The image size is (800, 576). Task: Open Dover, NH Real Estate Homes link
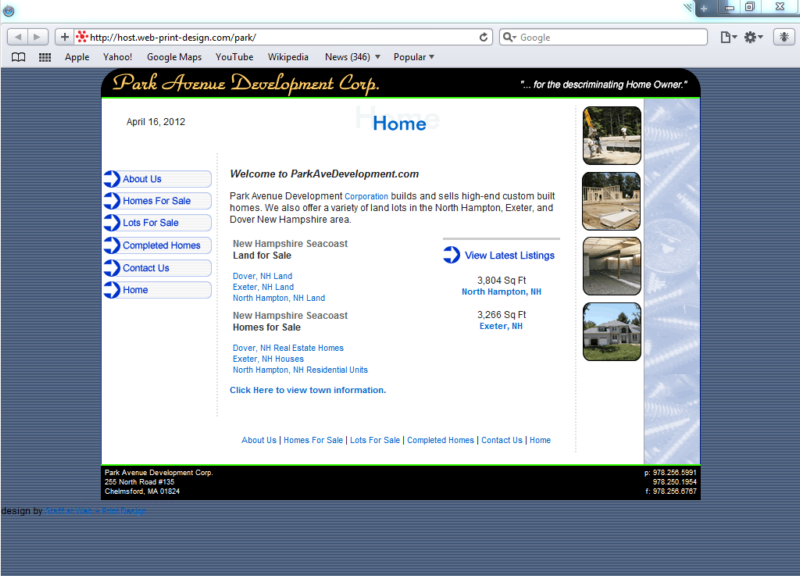click(x=288, y=348)
